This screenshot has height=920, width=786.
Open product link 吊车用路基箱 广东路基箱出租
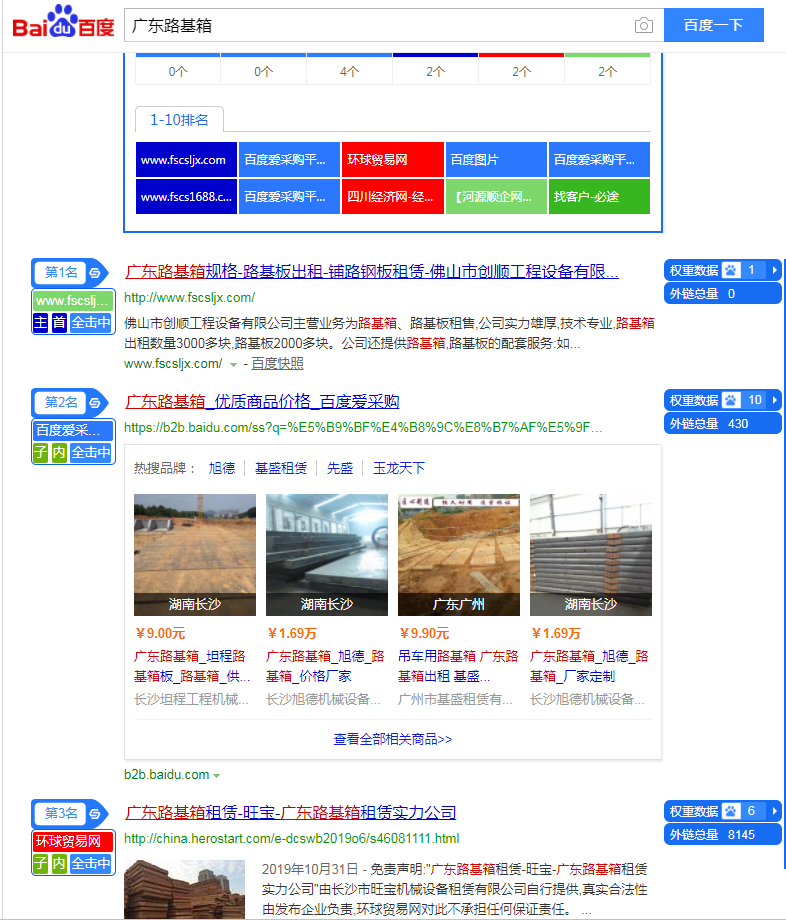(x=458, y=666)
